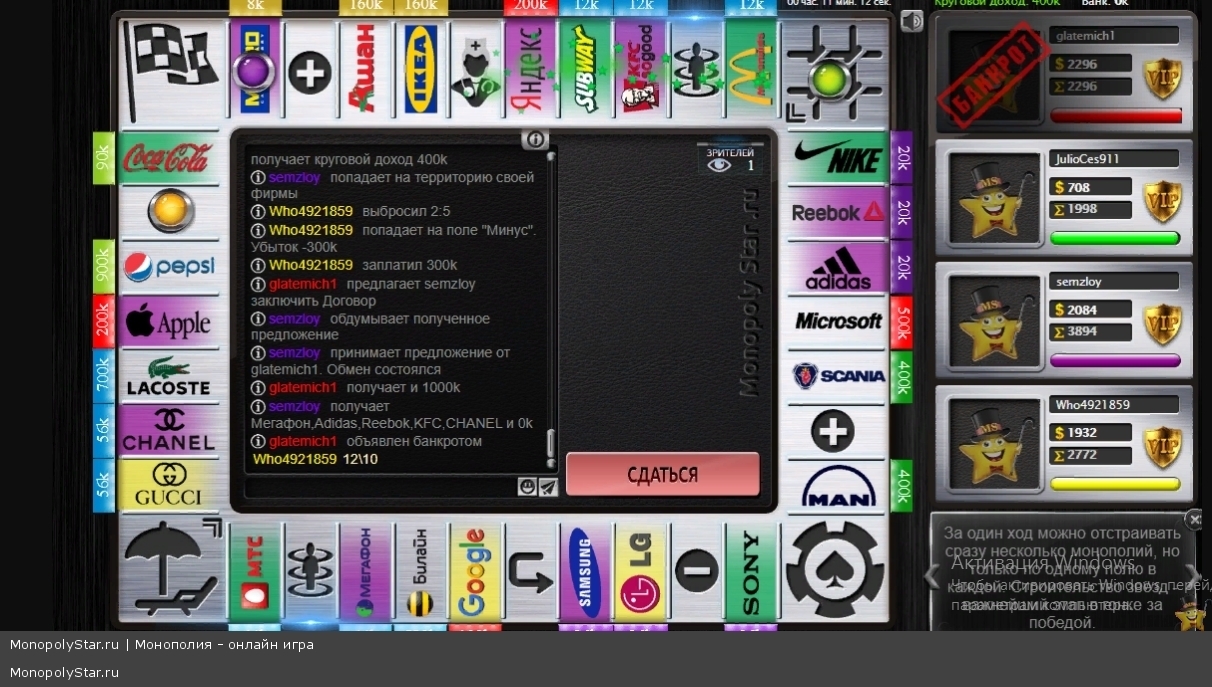The image size is (1212, 687).
Task: Toggle the sound speaker icon
Action: (911, 21)
